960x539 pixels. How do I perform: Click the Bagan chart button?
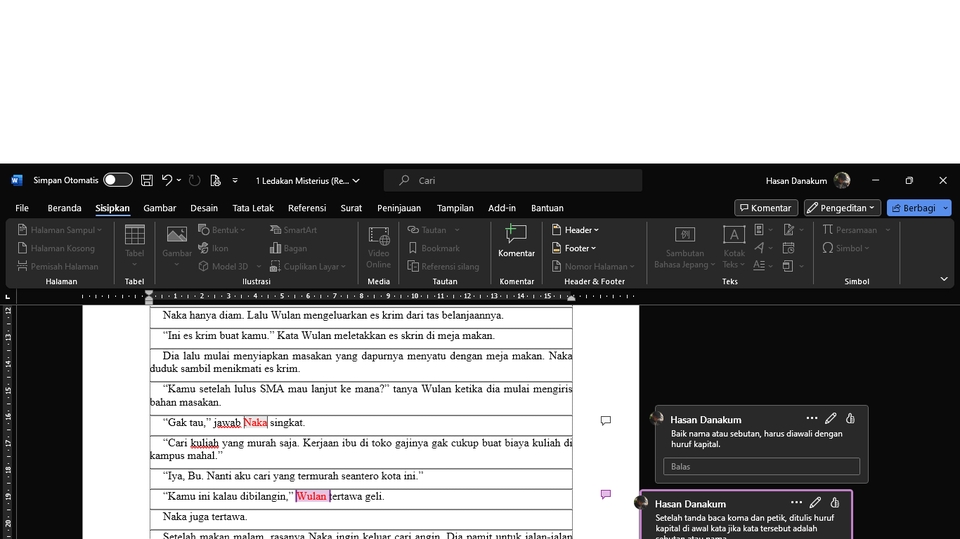tap(288, 248)
